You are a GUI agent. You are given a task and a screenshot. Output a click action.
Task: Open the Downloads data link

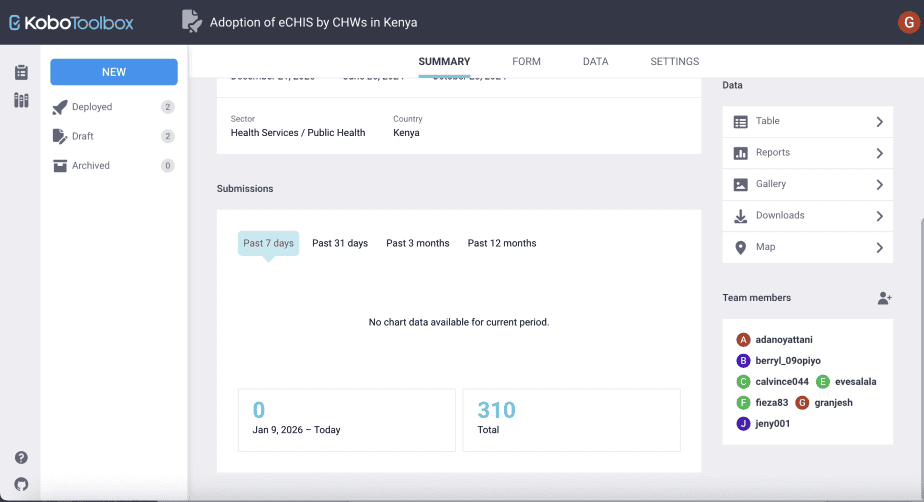pyautogui.click(x=780, y=216)
